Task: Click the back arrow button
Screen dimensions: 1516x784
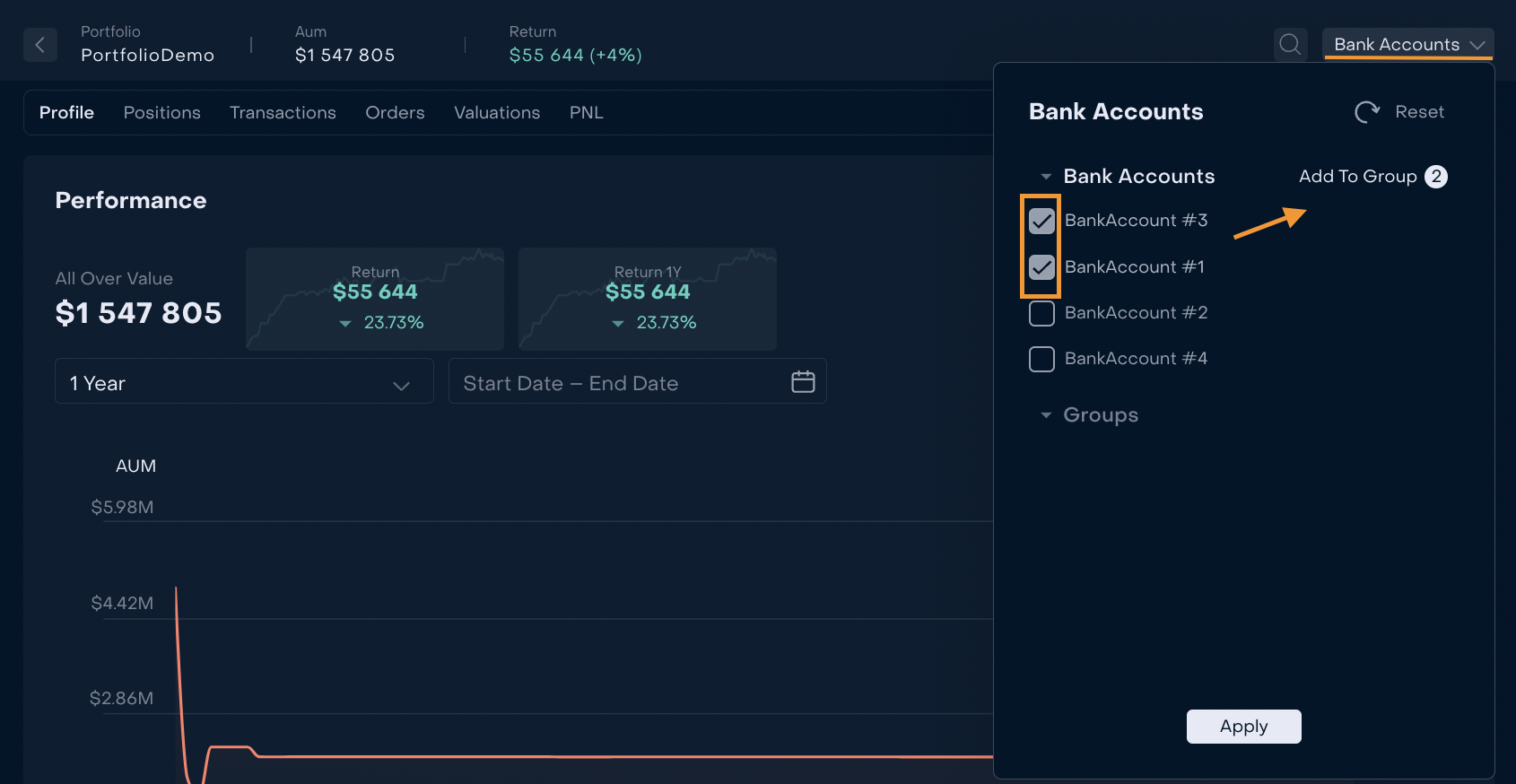Action: [x=40, y=45]
